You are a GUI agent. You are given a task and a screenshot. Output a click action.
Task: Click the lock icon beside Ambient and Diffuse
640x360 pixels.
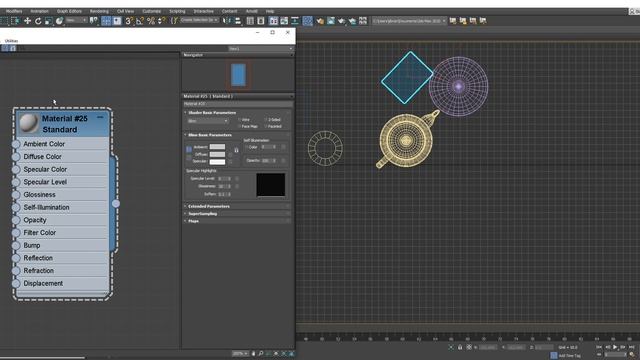coord(236,150)
